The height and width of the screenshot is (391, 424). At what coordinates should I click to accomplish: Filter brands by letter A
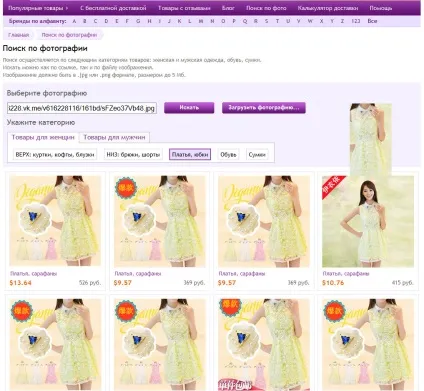(x=74, y=21)
